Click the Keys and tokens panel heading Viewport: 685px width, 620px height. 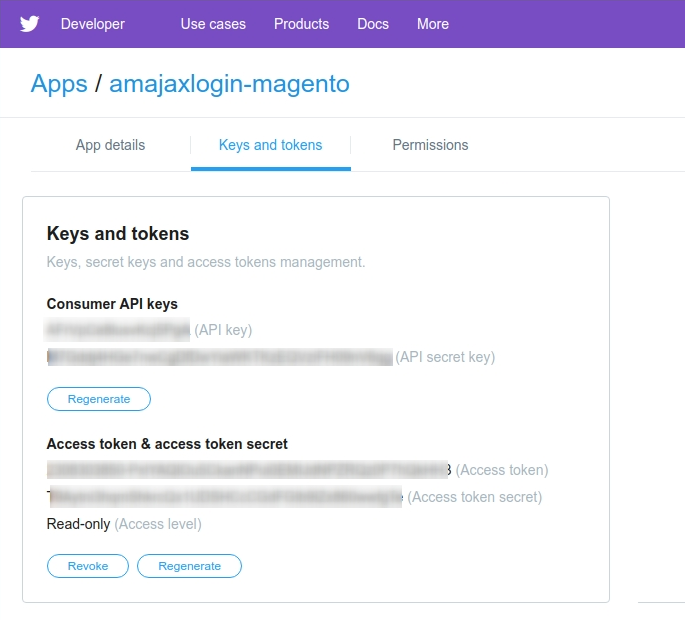(x=118, y=233)
